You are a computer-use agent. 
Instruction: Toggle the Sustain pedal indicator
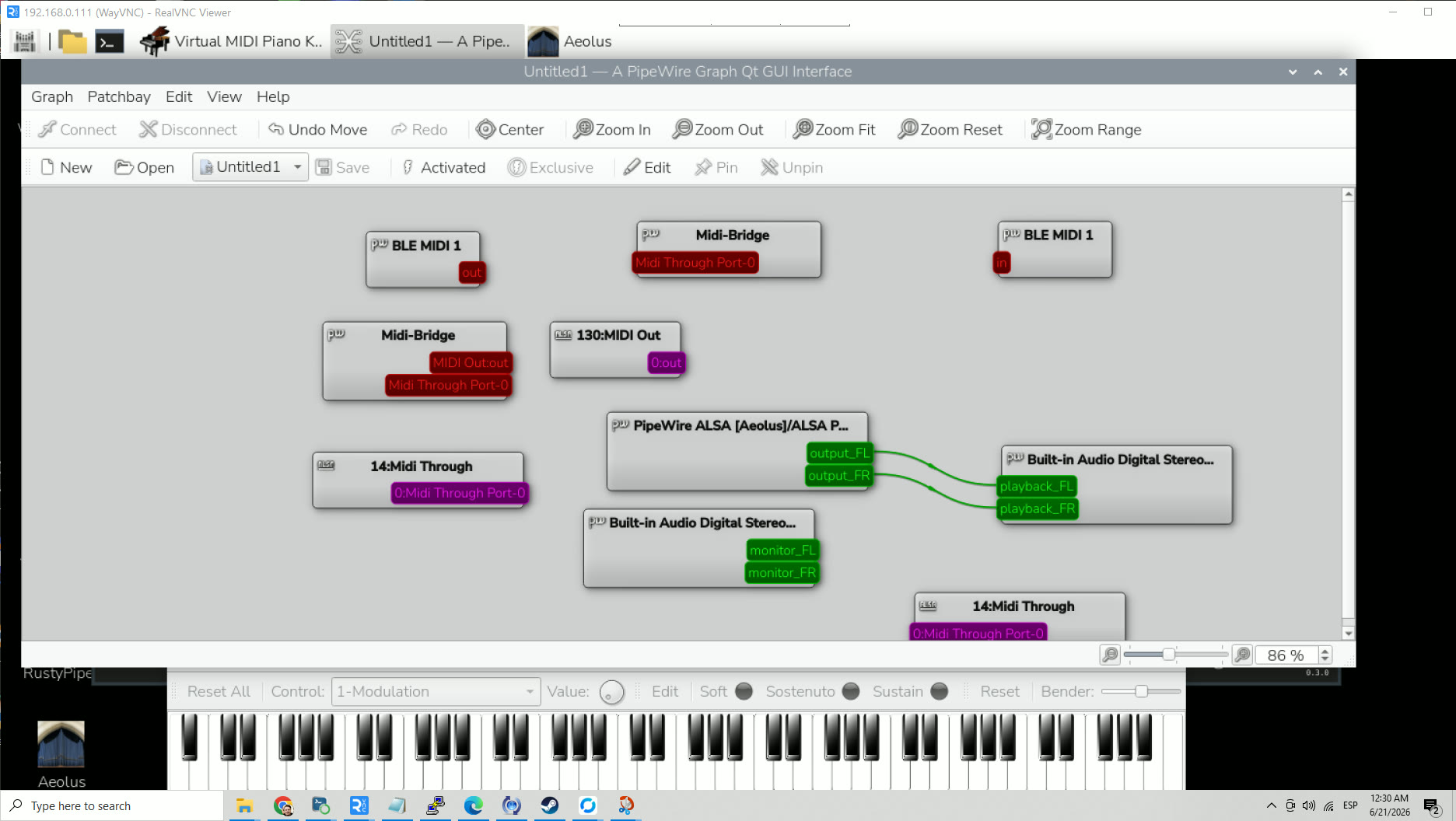point(940,691)
